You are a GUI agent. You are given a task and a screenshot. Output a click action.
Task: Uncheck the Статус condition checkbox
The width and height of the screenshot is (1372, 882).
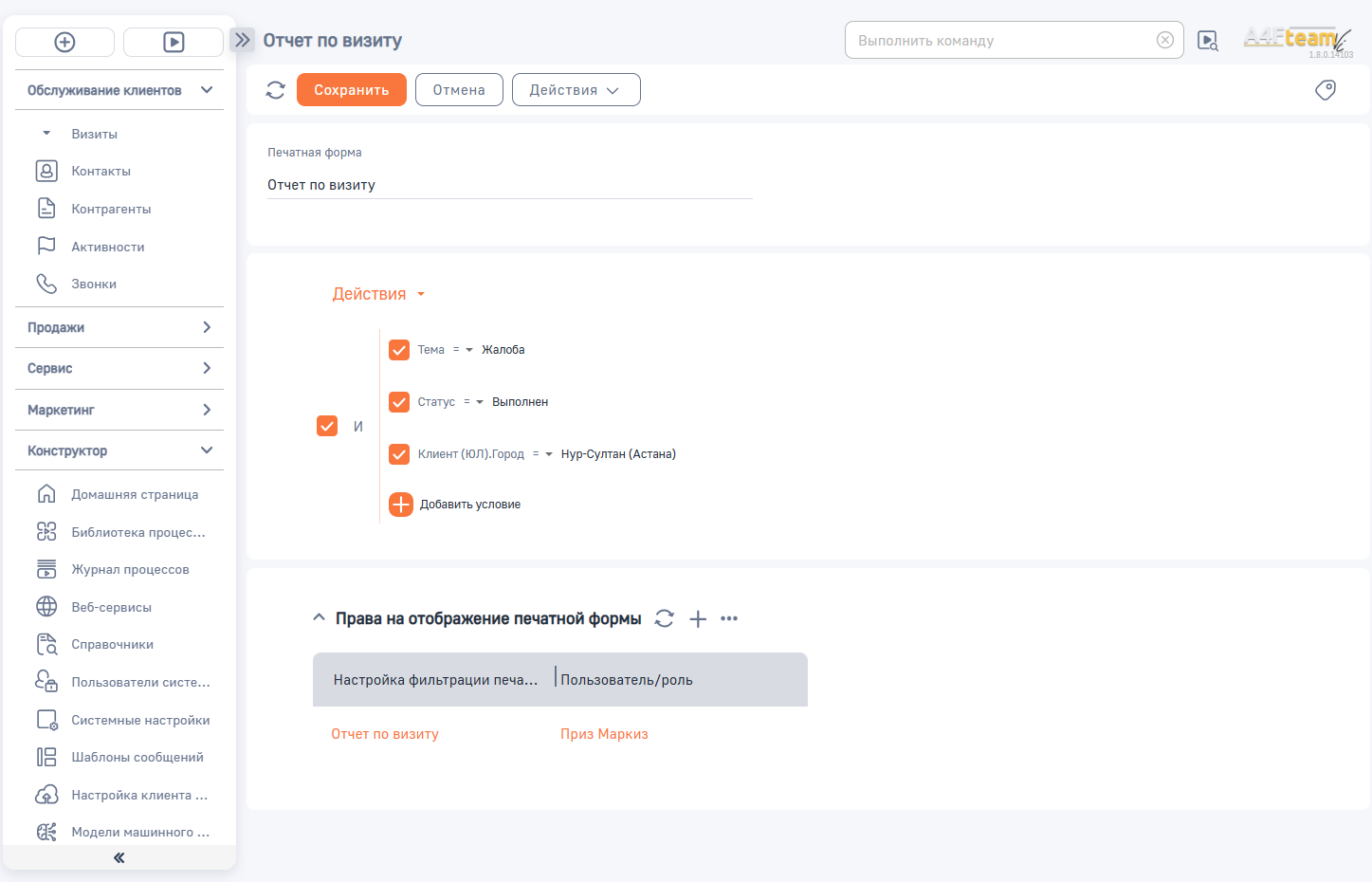[399, 402]
